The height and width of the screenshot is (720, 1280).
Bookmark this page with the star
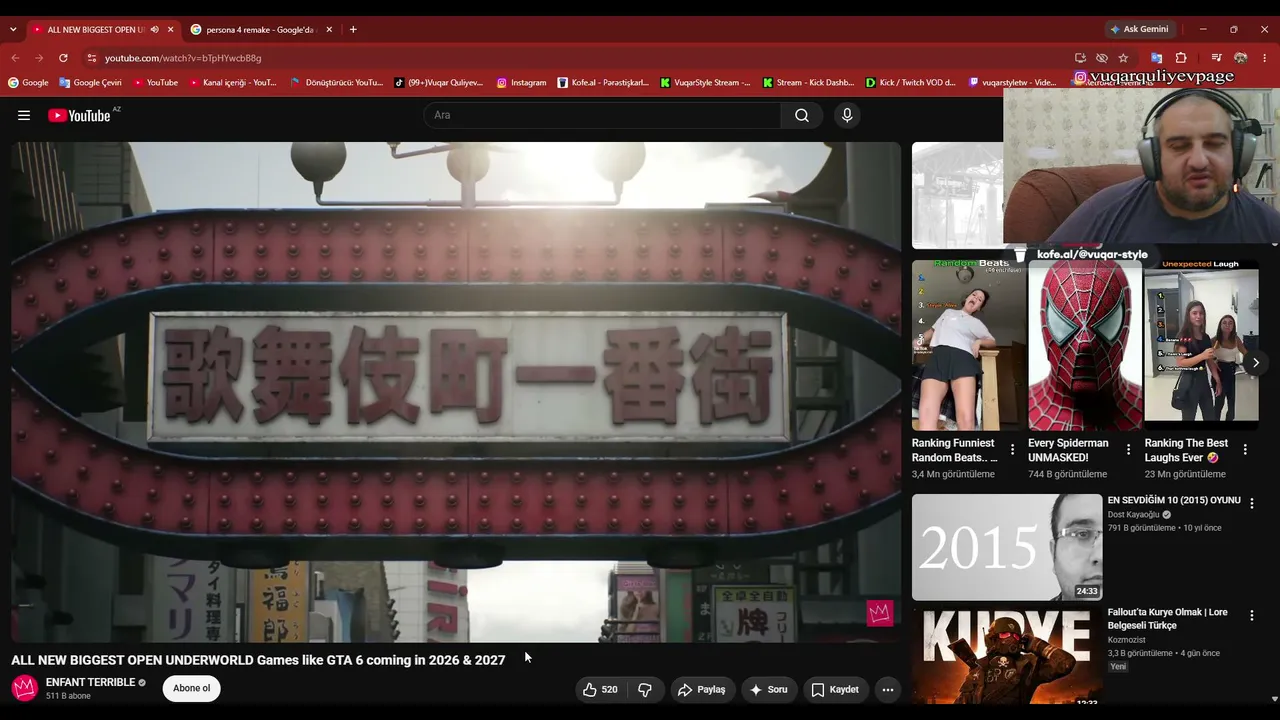click(1123, 58)
